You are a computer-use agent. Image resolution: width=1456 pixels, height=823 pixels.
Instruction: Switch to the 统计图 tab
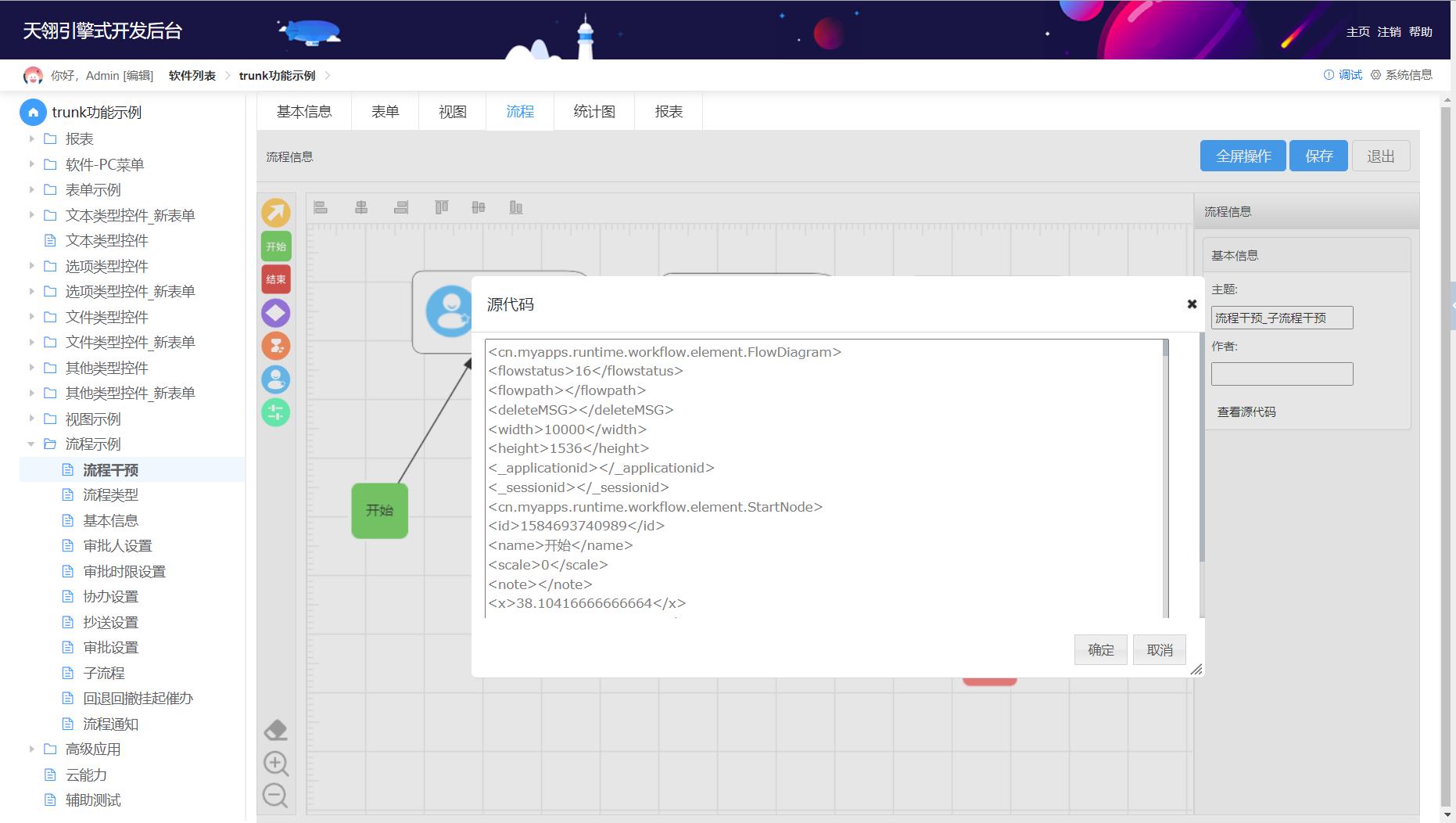pos(594,112)
